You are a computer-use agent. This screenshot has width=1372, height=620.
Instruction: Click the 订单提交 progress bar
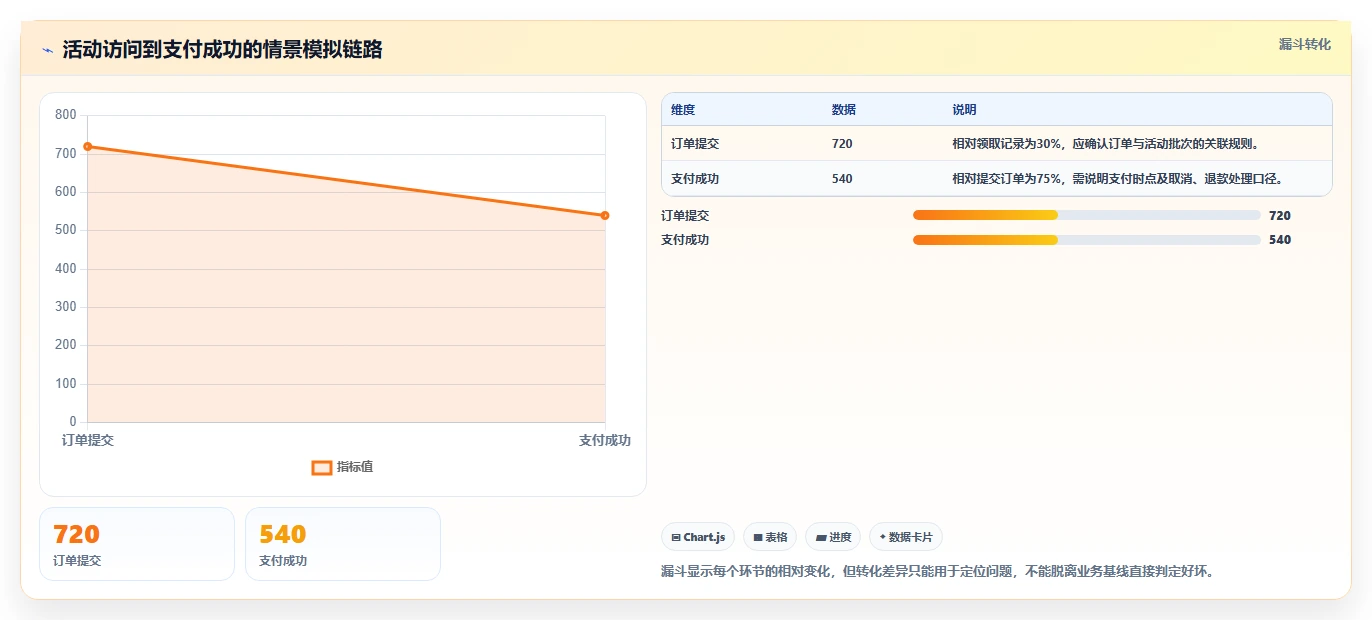tap(1086, 215)
